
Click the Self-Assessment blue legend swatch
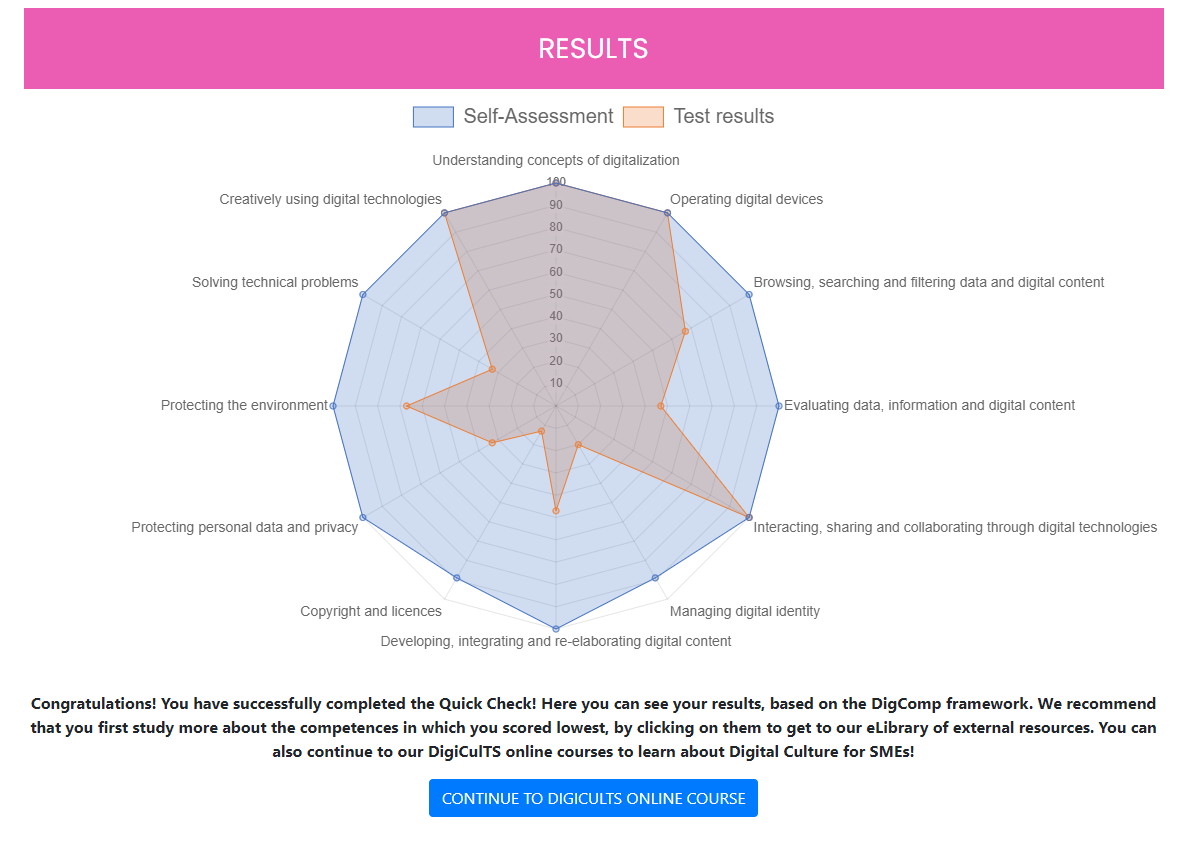point(433,116)
